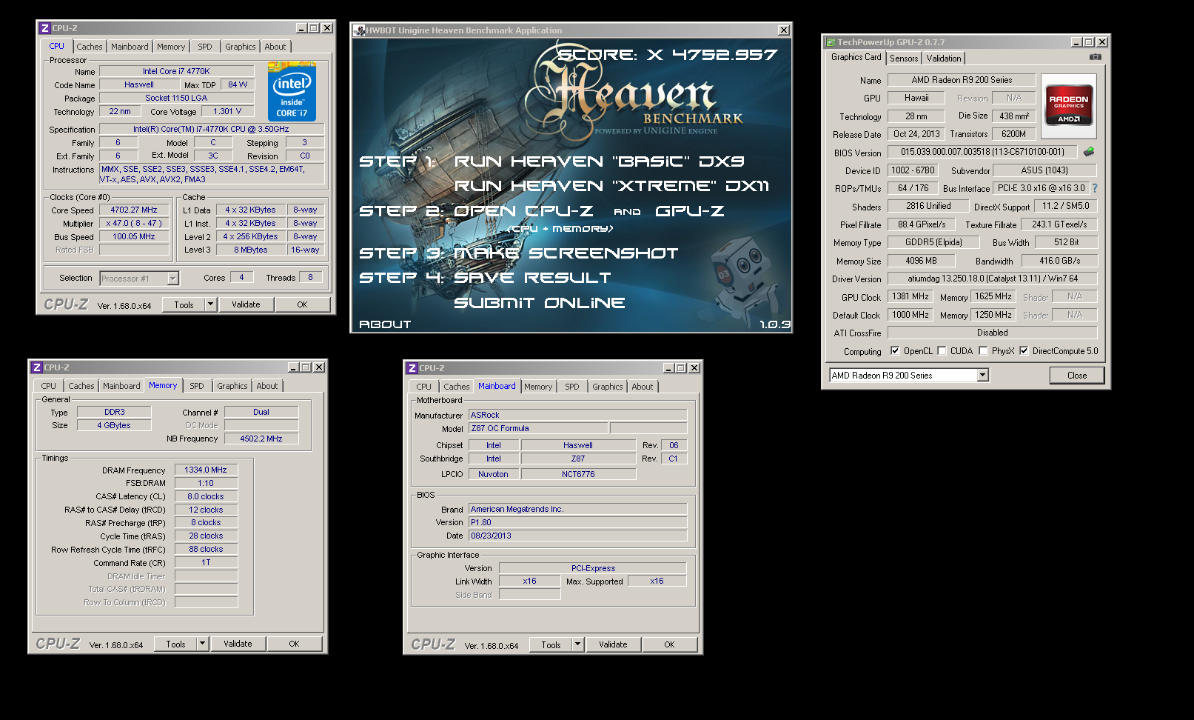Image resolution: width=1194 pixels, height=720 pixels.
Task: Click OK in Mainboard CPU-Z window
Action: pyautogui.click(x=669, y=645)
